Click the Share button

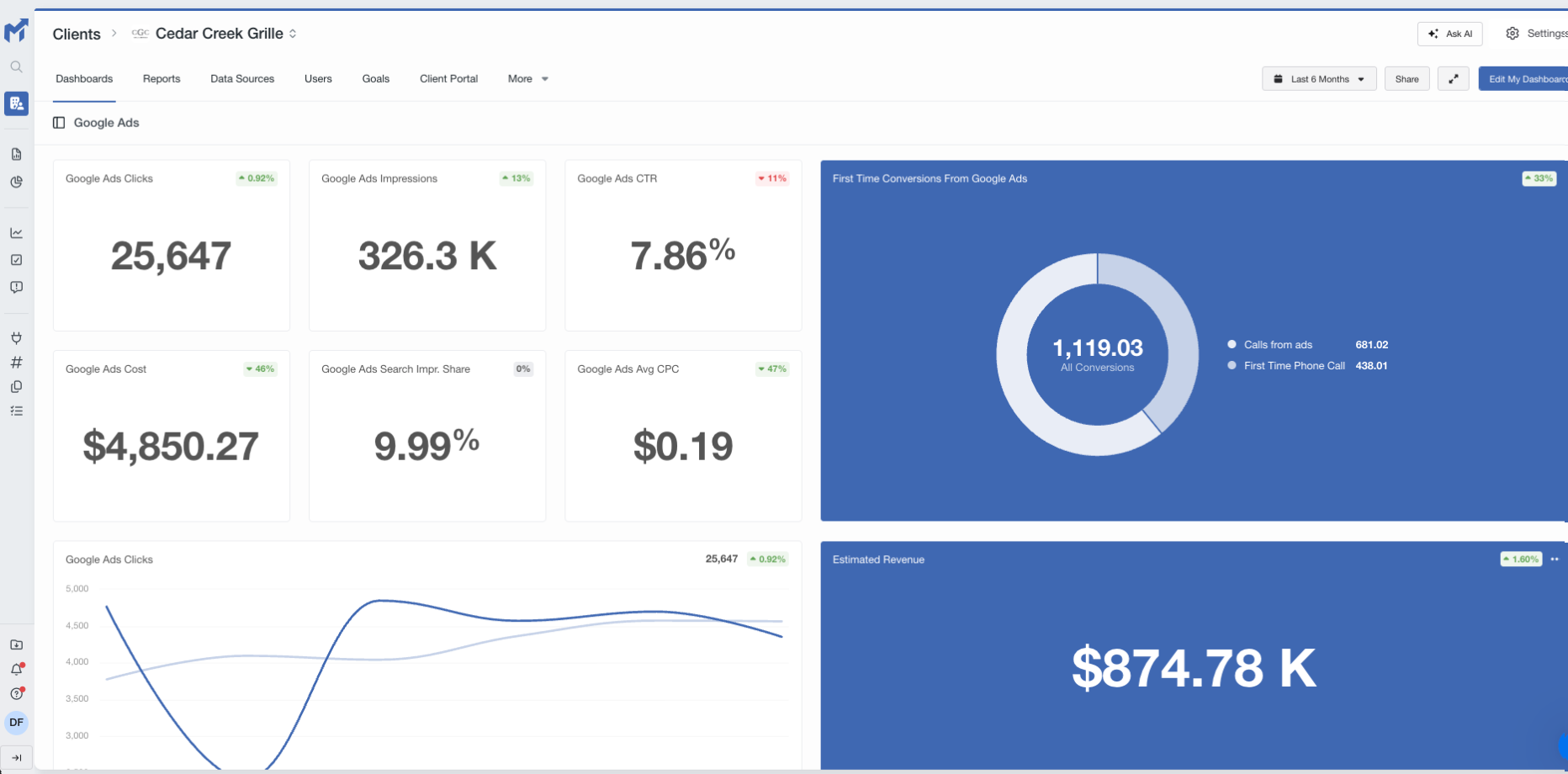coord(1406,79)
